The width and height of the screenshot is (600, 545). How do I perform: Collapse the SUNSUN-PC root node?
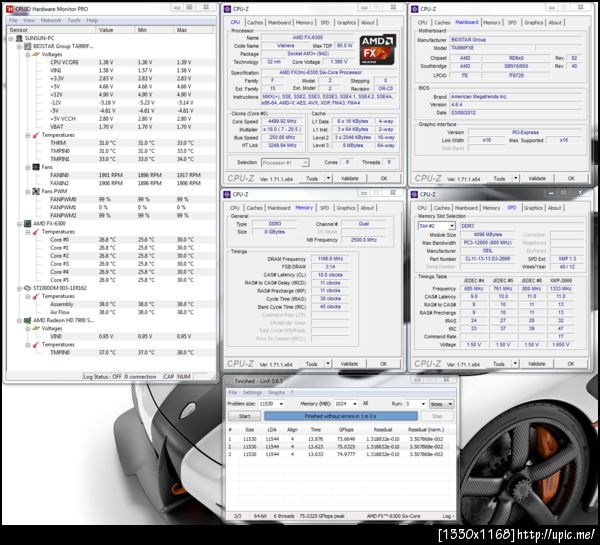click(11, 38)
